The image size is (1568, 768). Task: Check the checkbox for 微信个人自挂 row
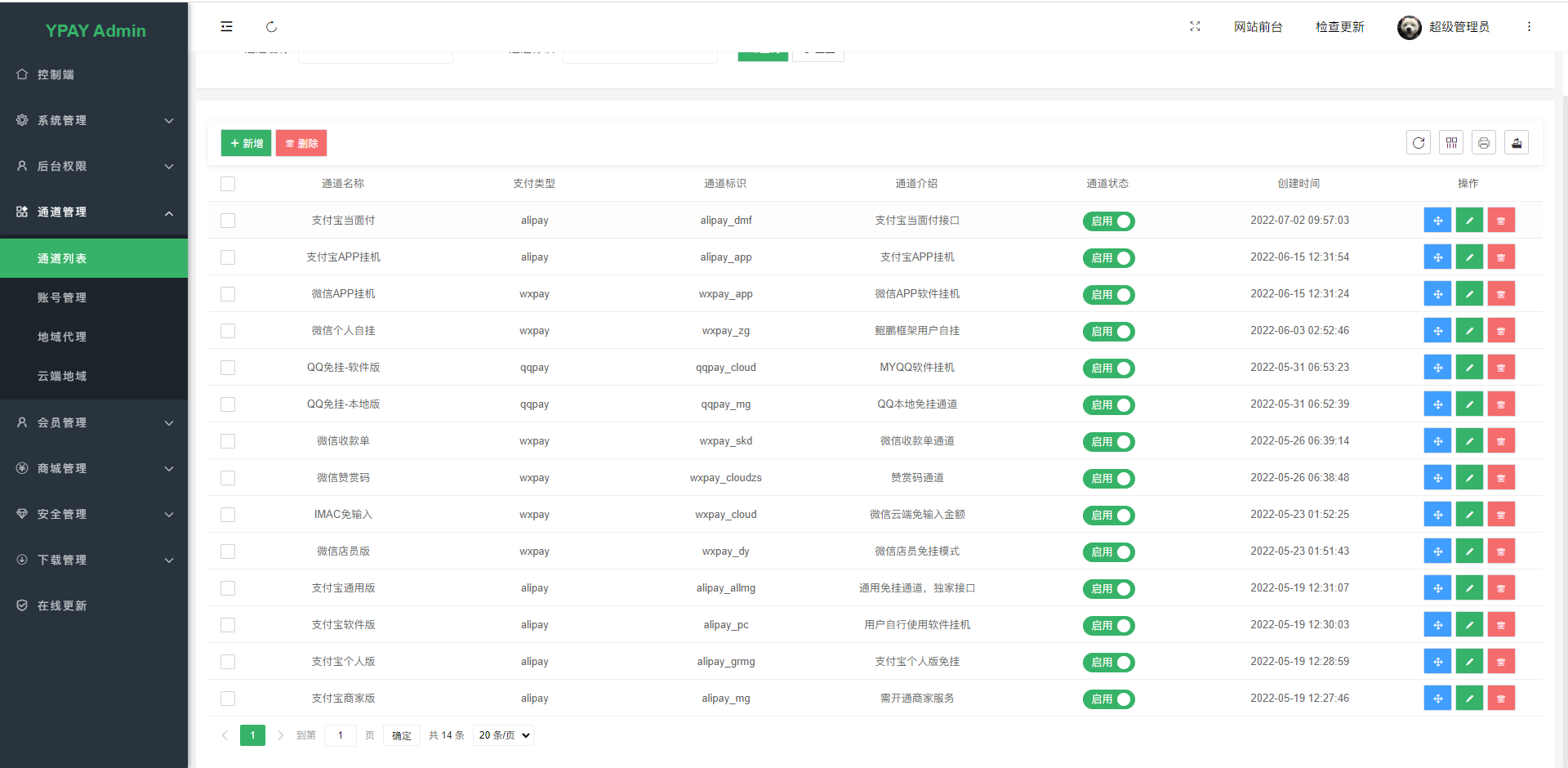click(228, 331)
